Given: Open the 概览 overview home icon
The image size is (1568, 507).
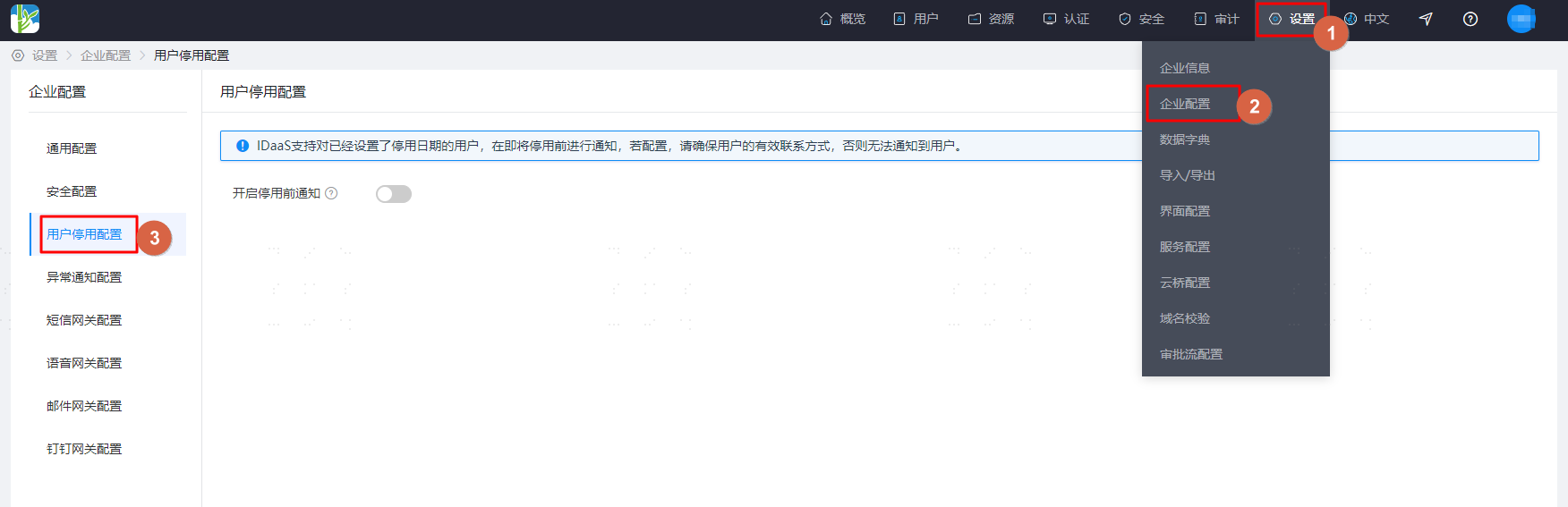Looking at the screenshot, I should (826, 19).
